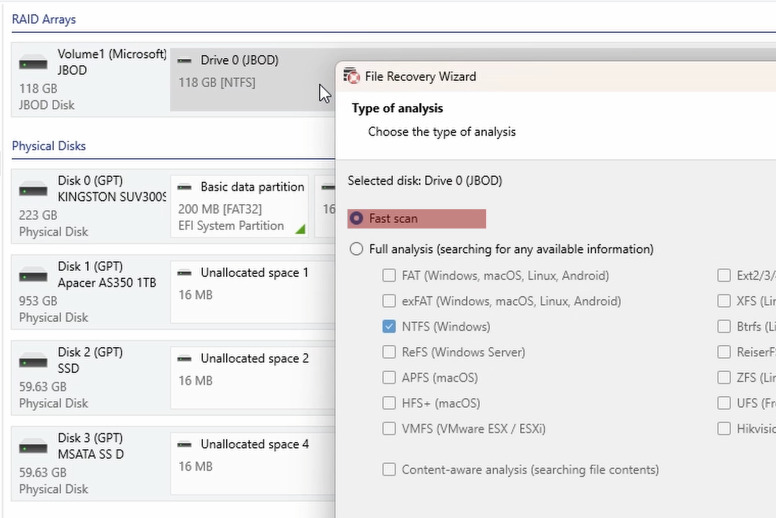Check the ZFS file system checkbox
The width and height of the screenshot is (776, 518).
(724, 377)
